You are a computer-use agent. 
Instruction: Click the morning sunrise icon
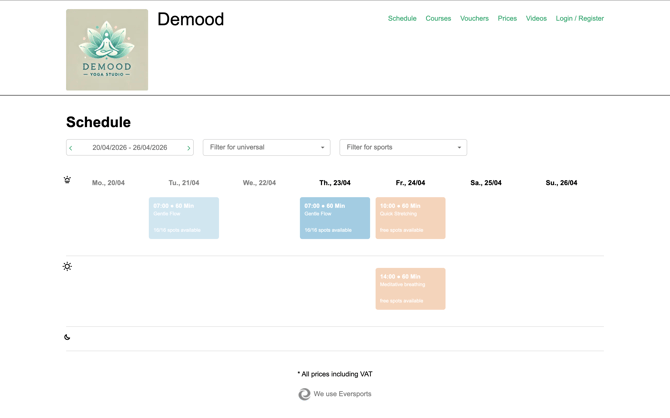67,180
